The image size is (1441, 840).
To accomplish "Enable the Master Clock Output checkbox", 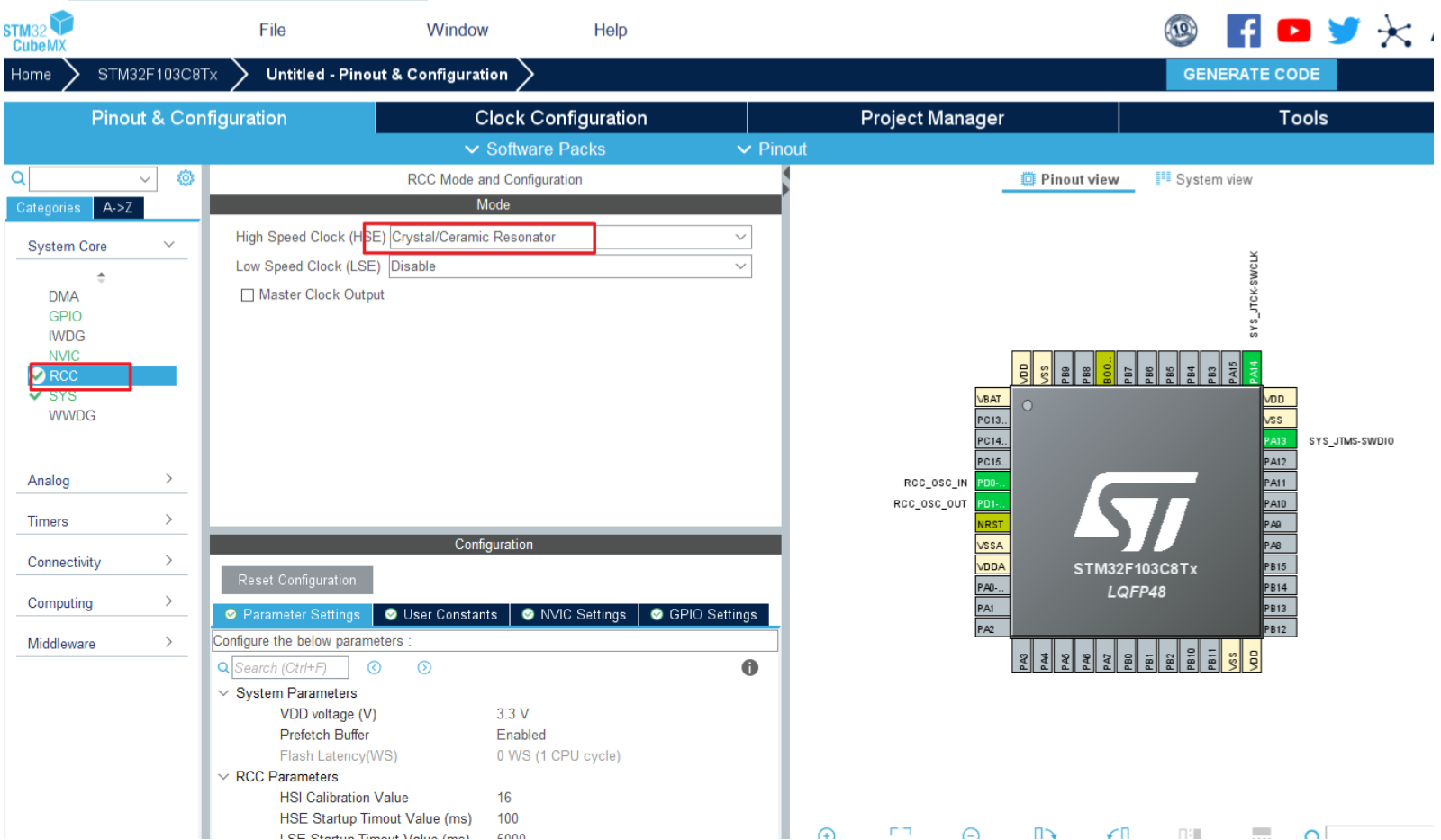I will coord(247,295).
